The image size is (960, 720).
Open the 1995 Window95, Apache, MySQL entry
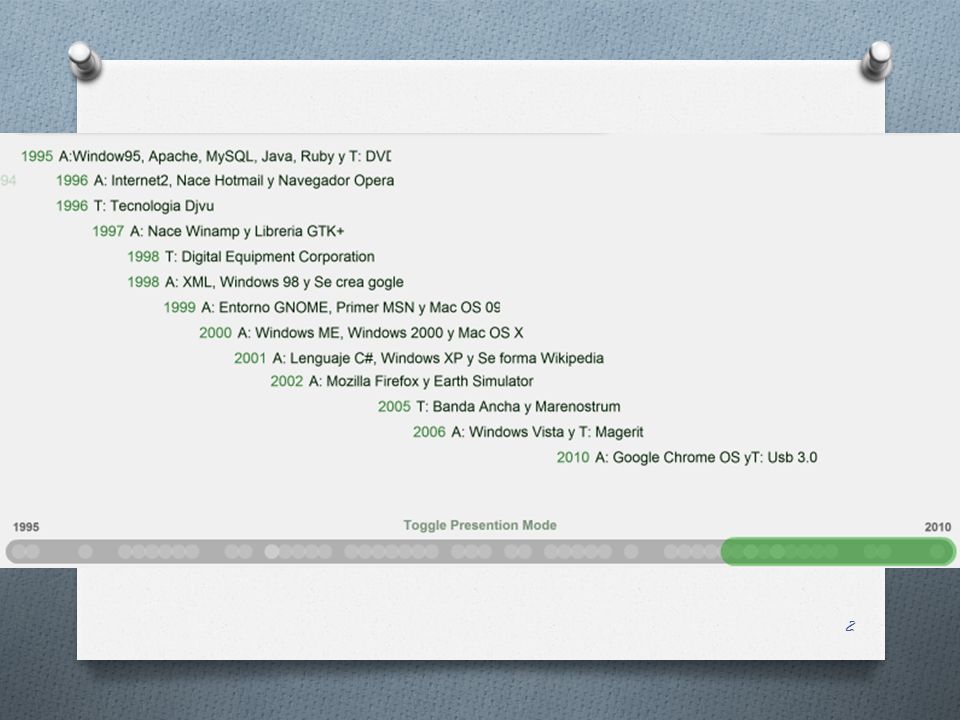point(206,156)
